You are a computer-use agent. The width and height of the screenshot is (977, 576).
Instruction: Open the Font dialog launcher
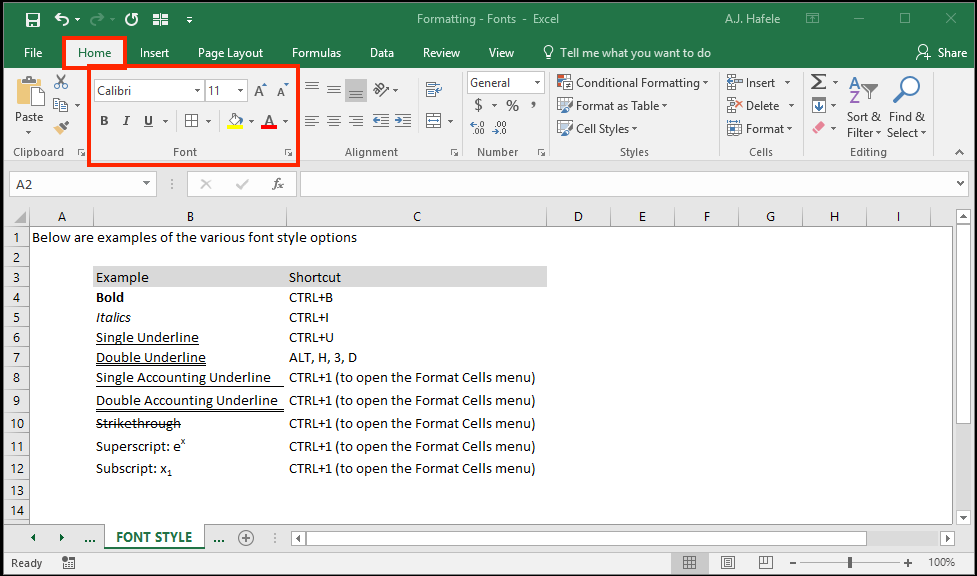288,152
